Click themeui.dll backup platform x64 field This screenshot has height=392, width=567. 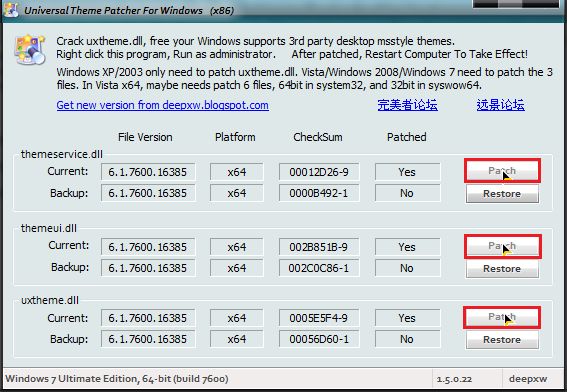(236, 268)
